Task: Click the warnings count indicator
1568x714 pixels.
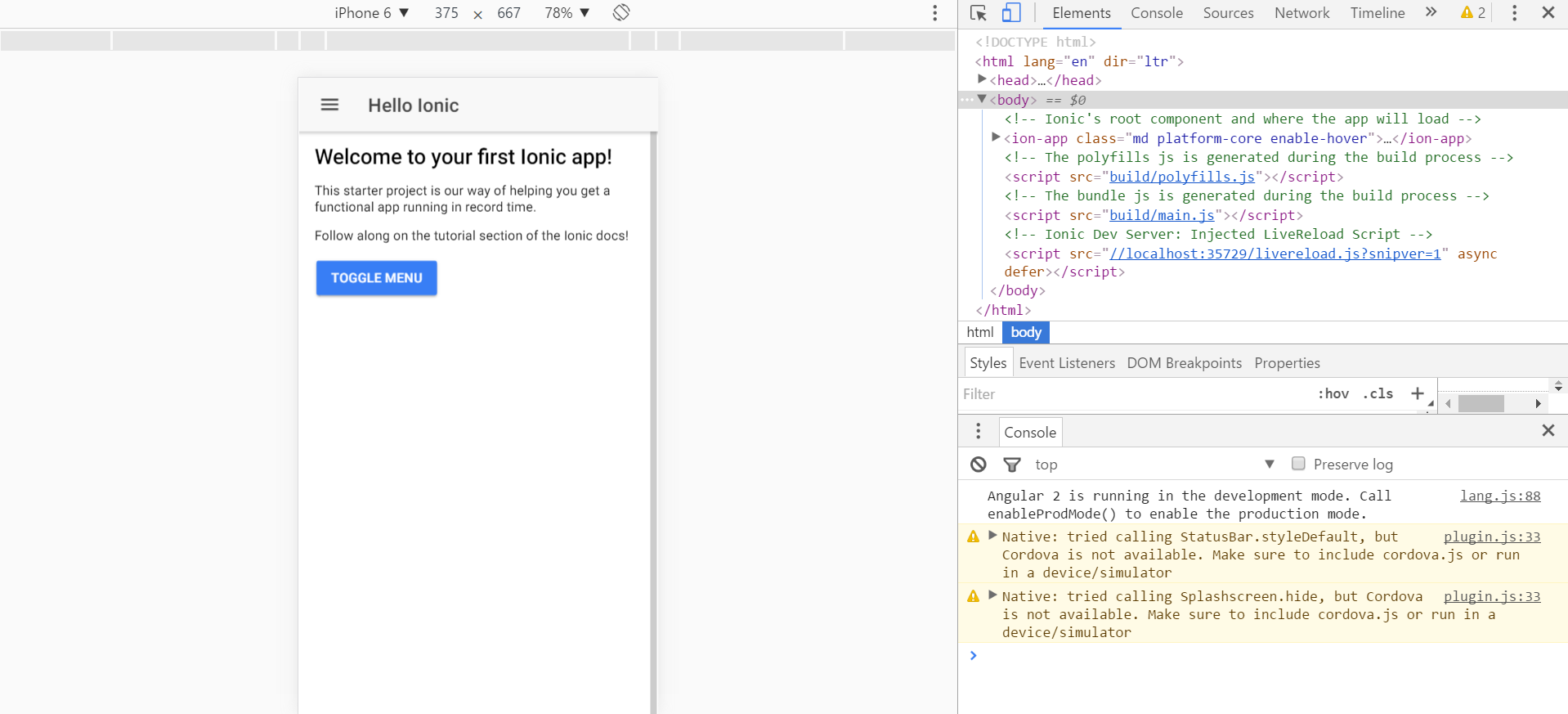Action: point(1474,13)
